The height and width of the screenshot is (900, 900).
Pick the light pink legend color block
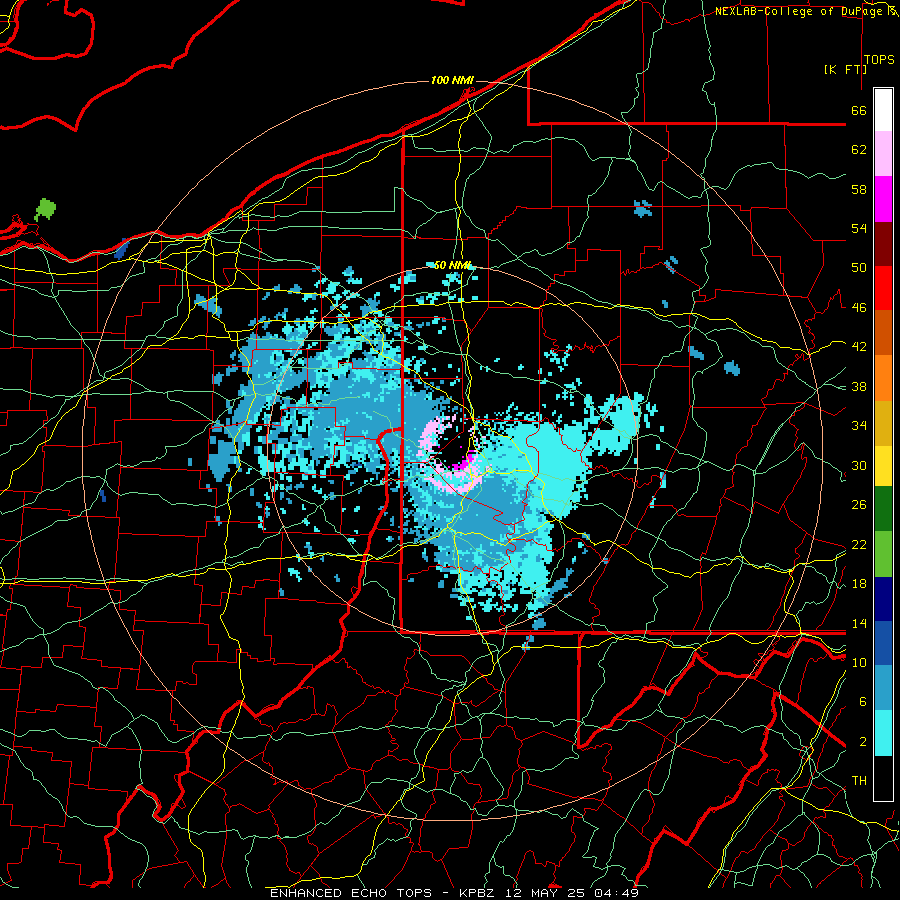(883, 154)
